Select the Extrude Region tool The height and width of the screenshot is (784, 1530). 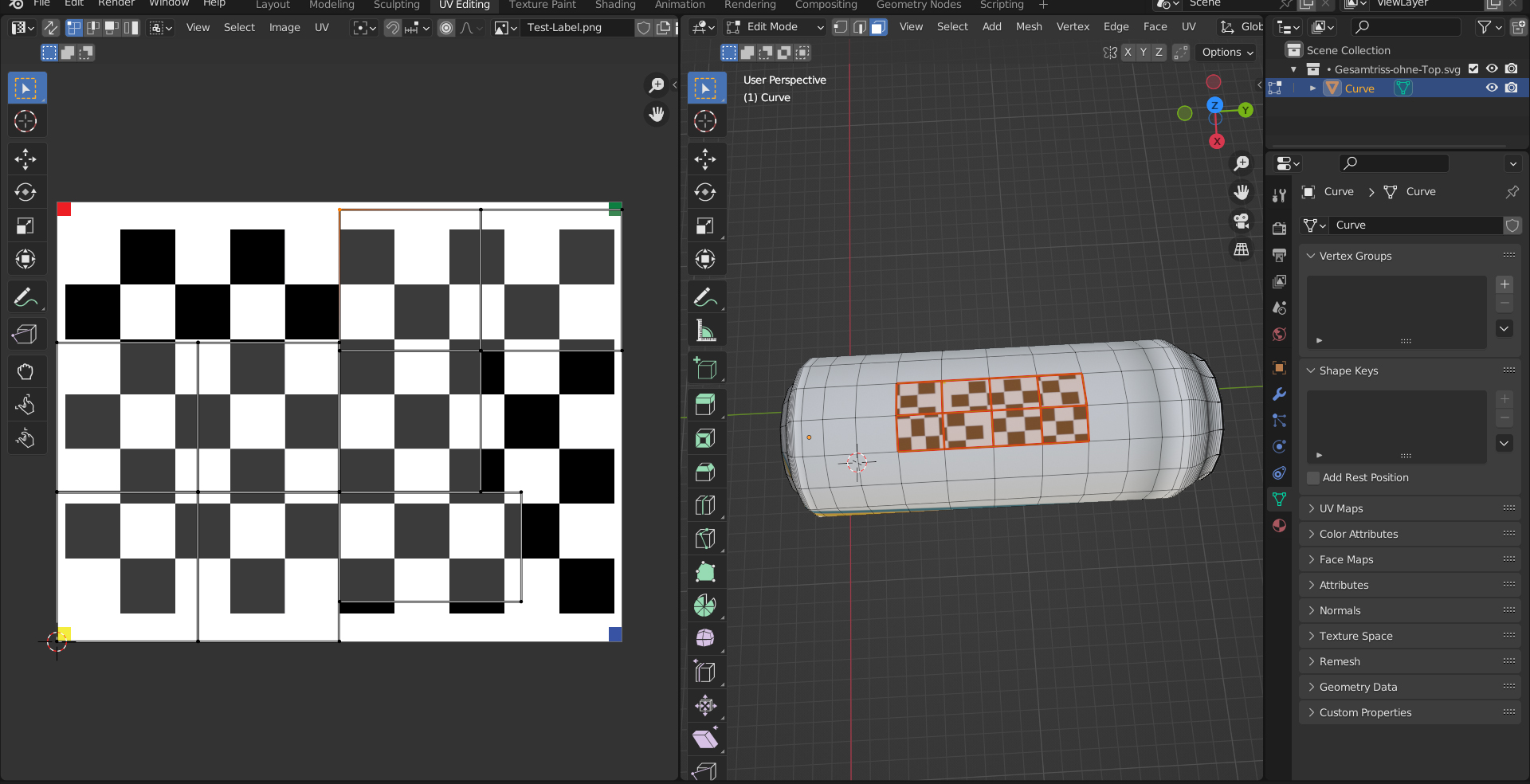pos(705,404)
